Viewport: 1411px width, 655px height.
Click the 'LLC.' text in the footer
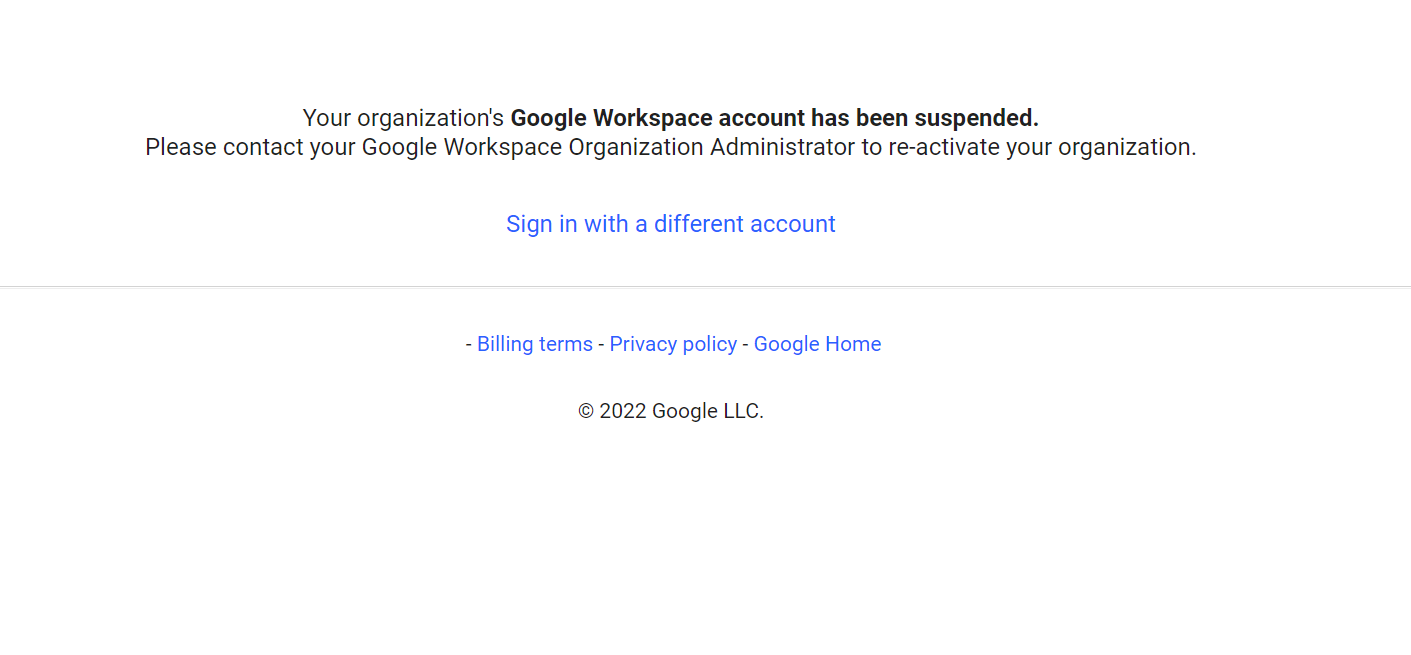point(741,411)
